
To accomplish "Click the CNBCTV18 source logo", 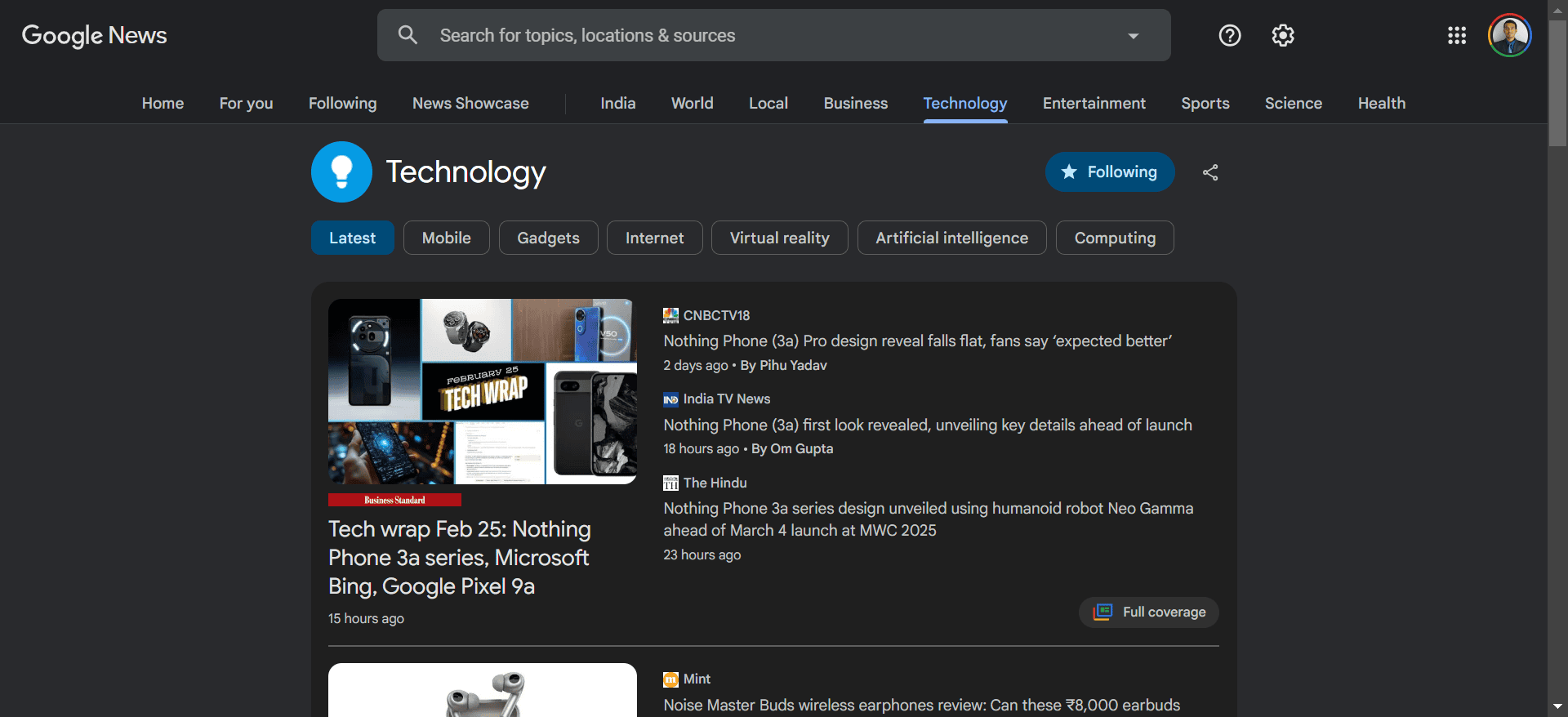I will 670,315.
